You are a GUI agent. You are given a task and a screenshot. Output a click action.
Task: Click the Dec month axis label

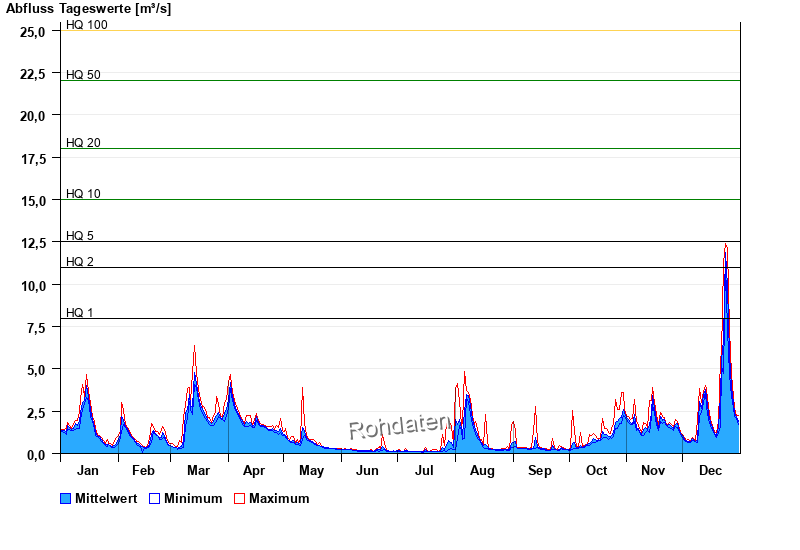(x=710, y=471)
